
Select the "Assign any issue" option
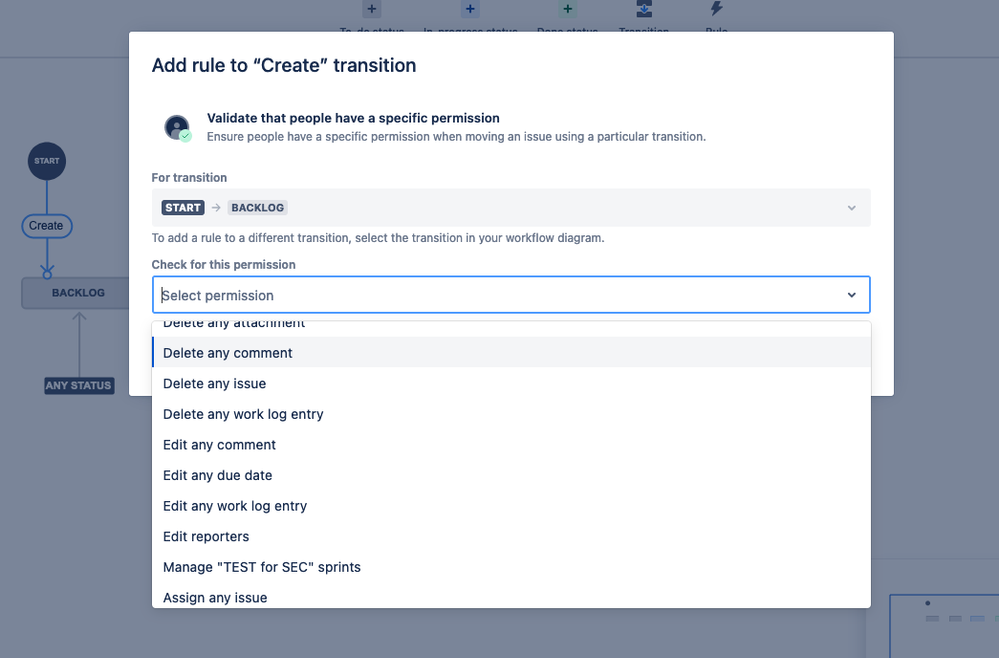511,596
